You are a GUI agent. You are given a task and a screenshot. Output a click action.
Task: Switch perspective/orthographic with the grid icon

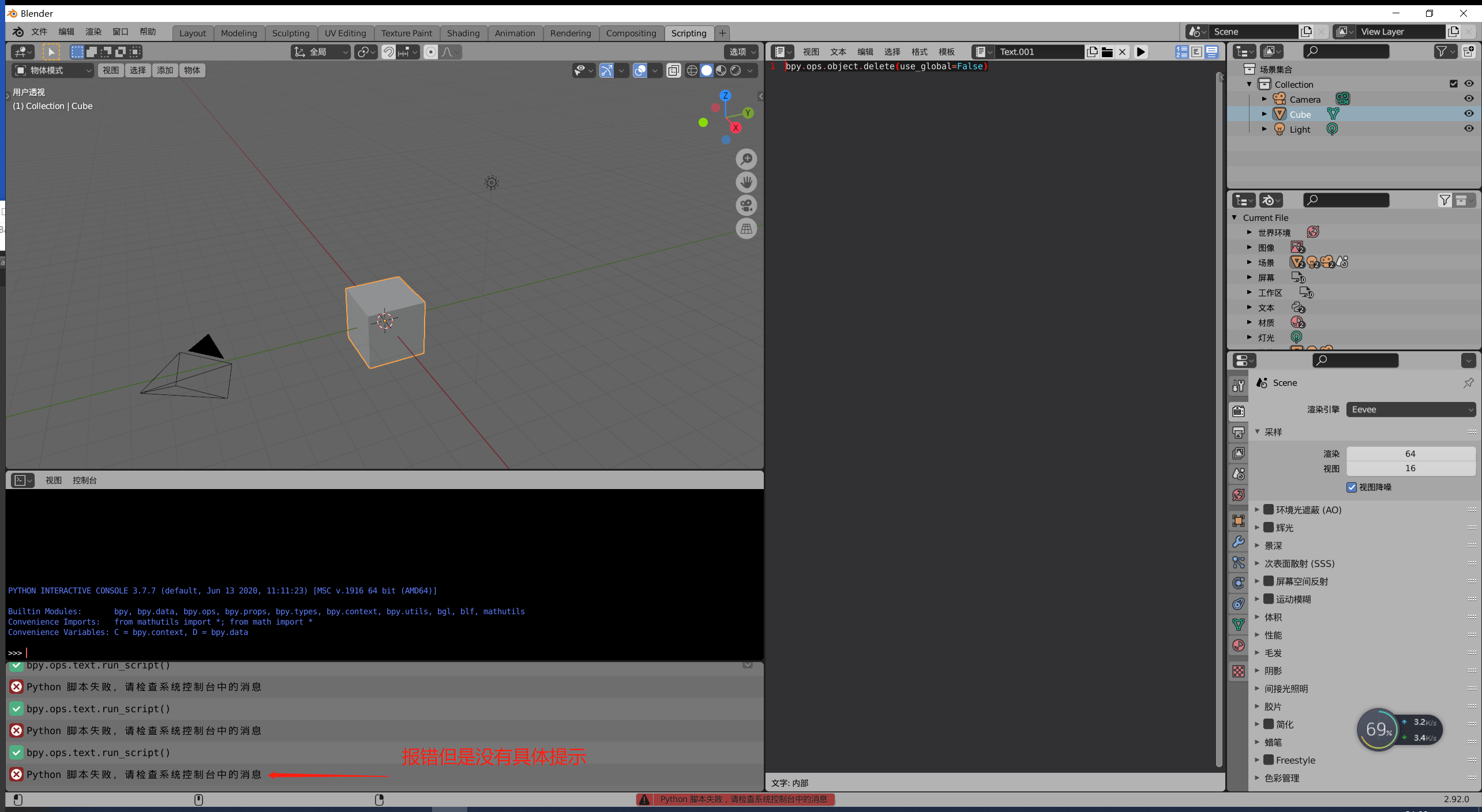click(746, 229)
